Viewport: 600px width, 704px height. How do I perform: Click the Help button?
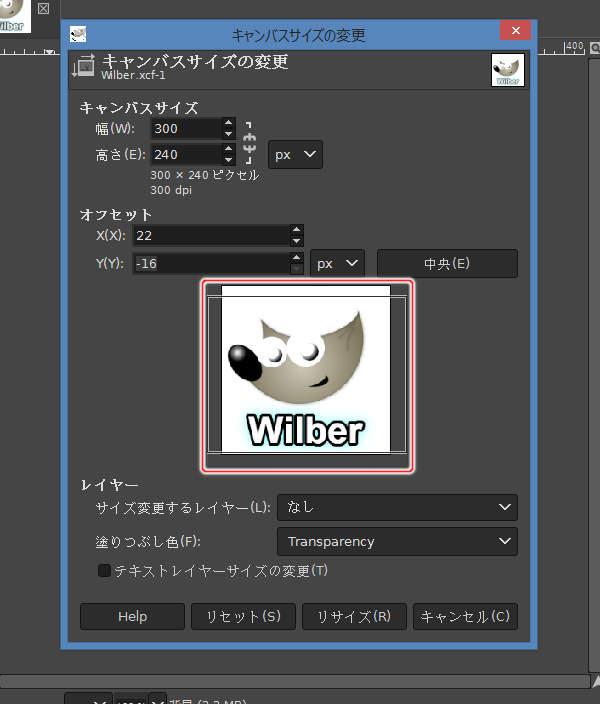pos(132,617)
